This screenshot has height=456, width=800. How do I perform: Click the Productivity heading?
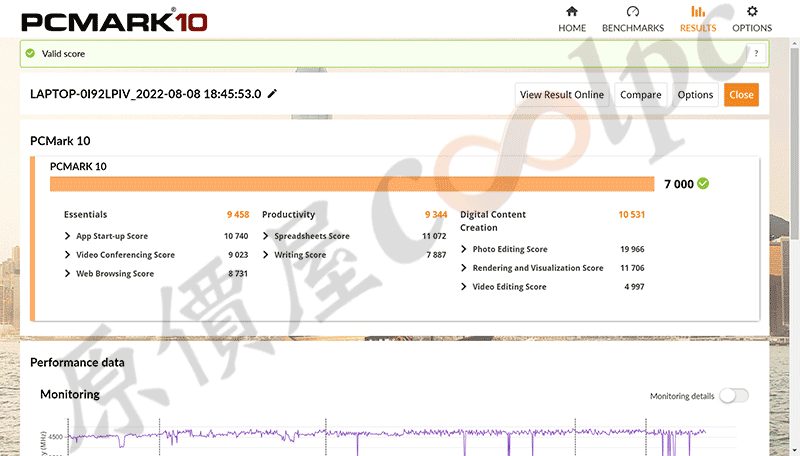coord(288,215)
